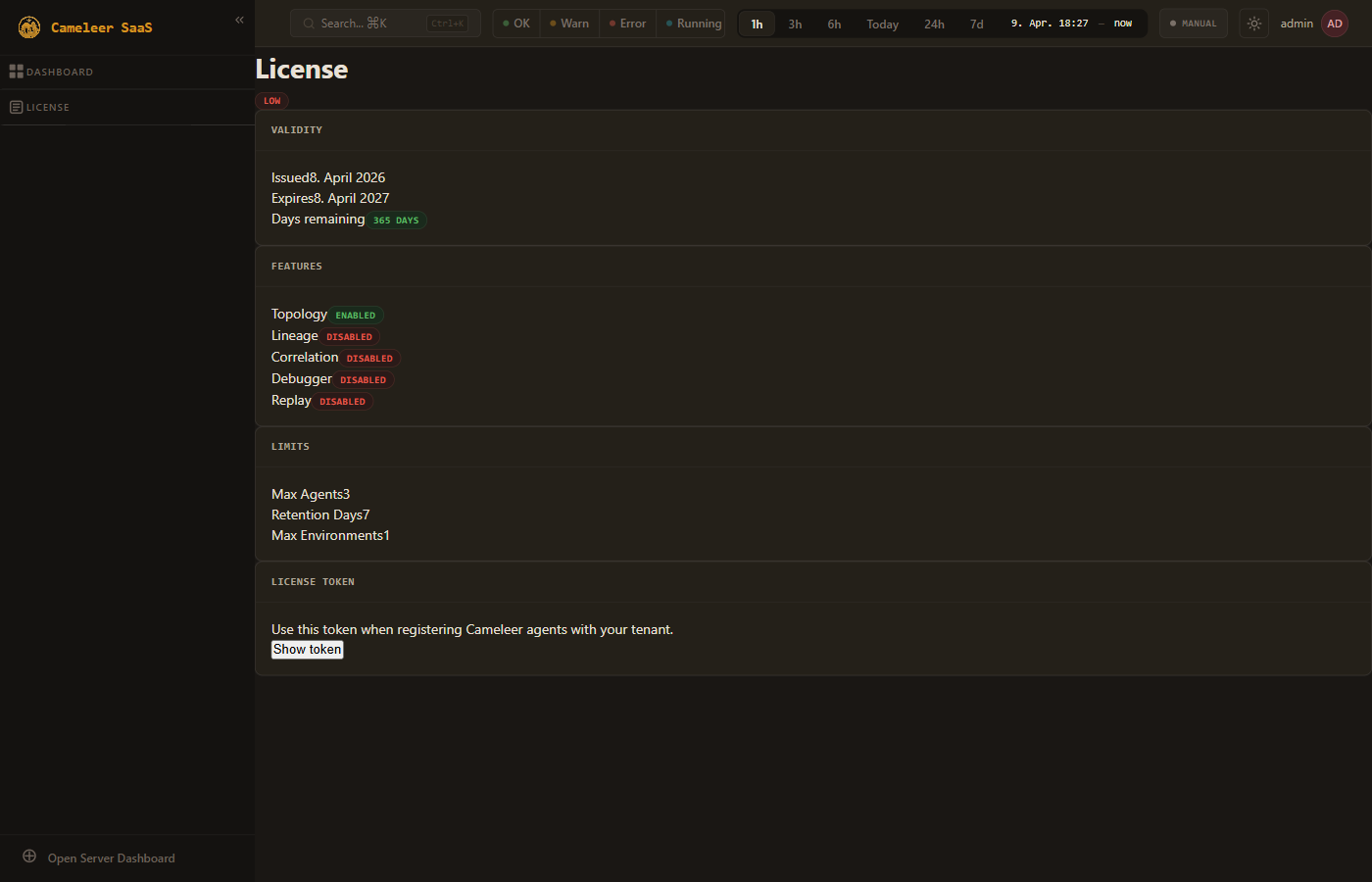Select the License icon in the sidebar

[16, 107]
